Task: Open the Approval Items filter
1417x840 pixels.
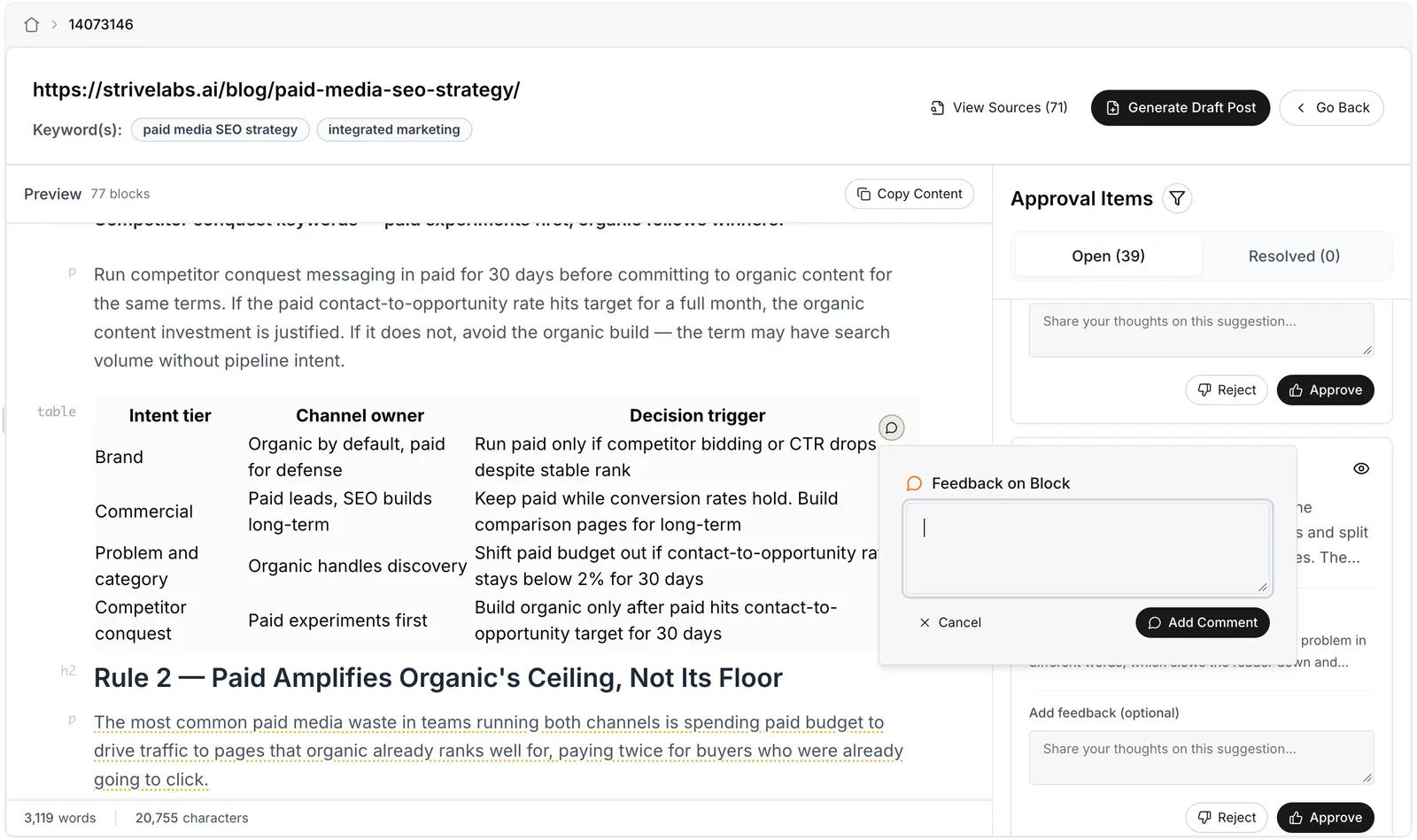Action: pos(1177,198)
